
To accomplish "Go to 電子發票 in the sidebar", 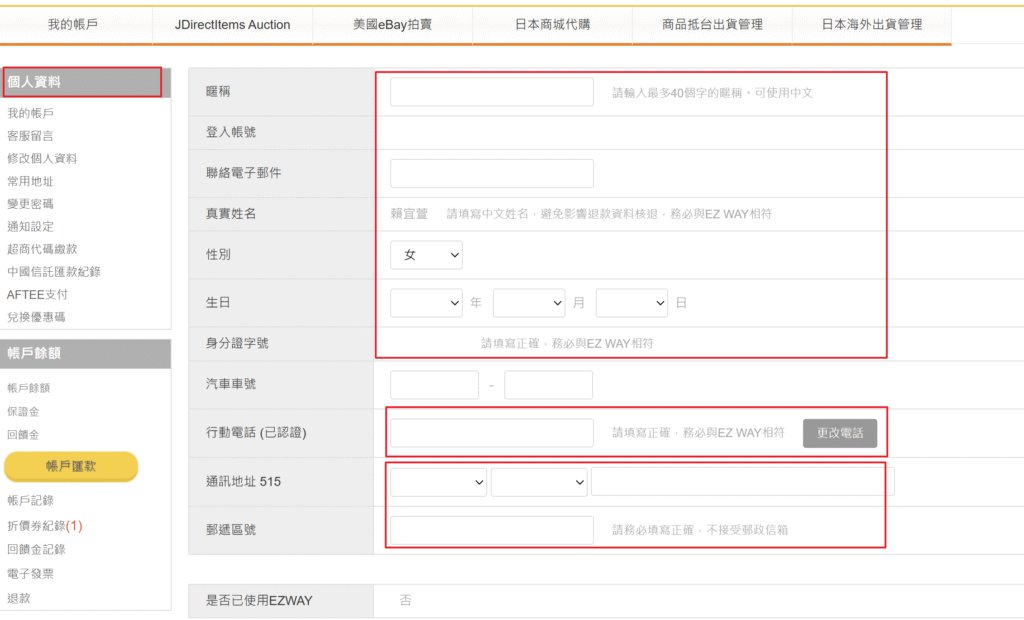I will click(x=30, y=574).
